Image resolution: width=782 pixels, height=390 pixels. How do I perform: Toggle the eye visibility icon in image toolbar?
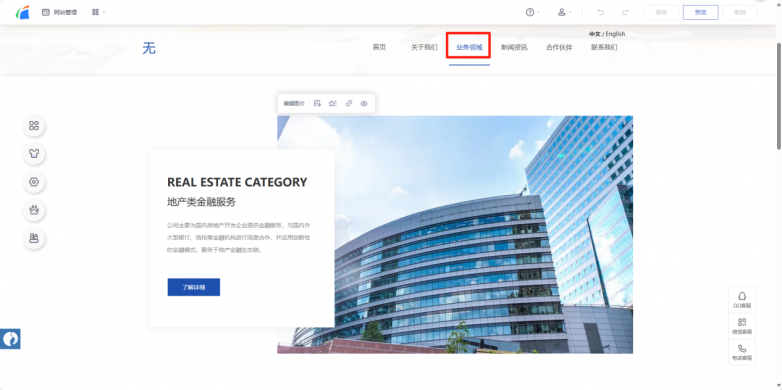coord(364,104)
